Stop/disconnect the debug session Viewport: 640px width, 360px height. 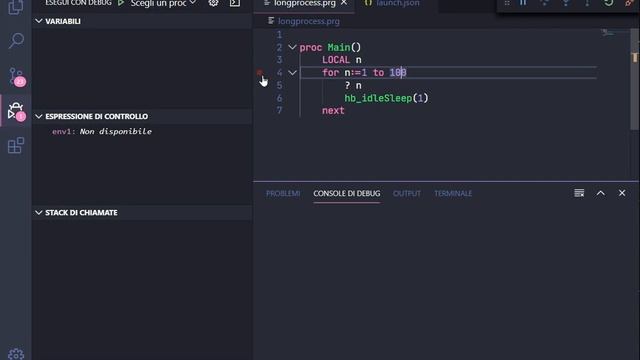tap(629, 3)
